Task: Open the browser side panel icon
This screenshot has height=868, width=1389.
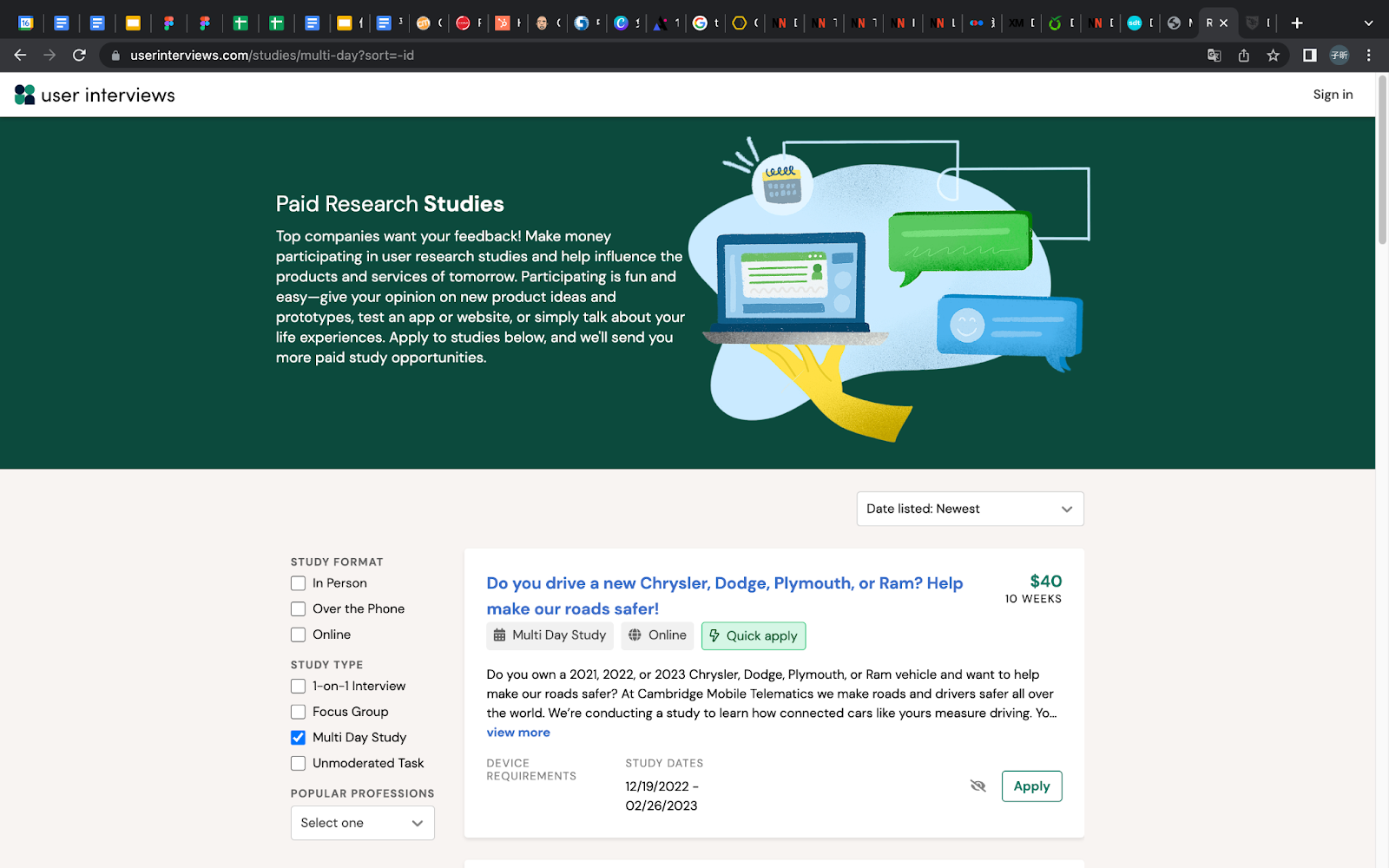Action: [x=1309, y=56]
